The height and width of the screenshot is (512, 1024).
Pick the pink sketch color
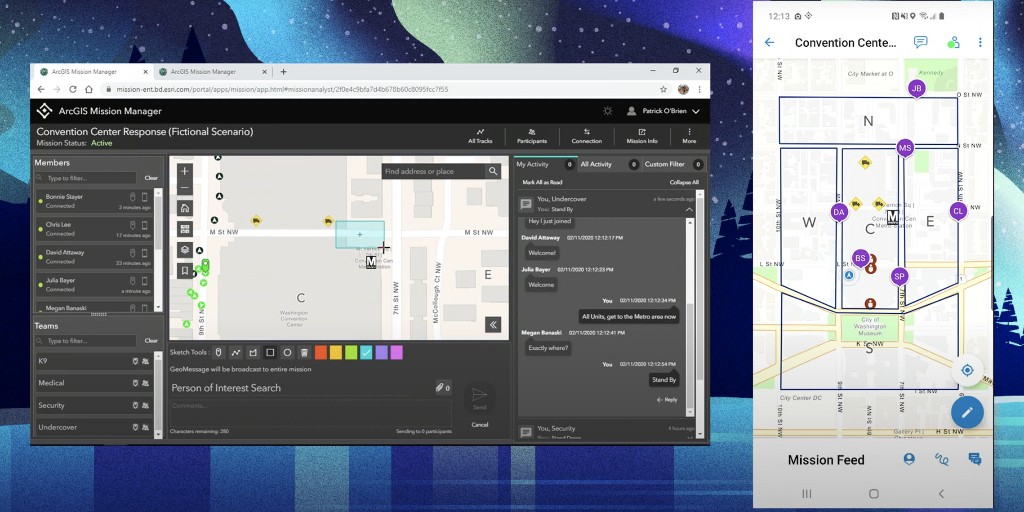click(x=396, y=353)
